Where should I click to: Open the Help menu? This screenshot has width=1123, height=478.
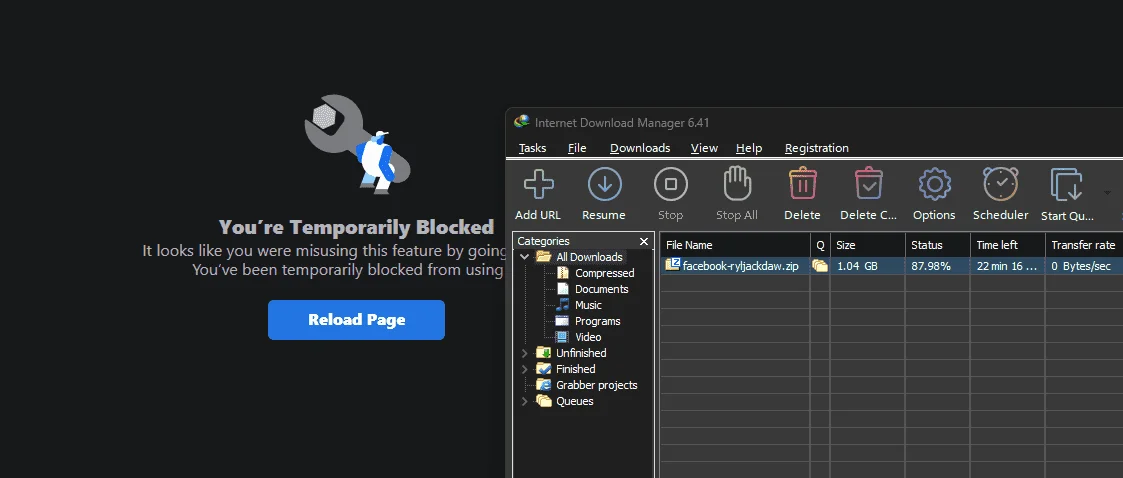coord(748,148)
